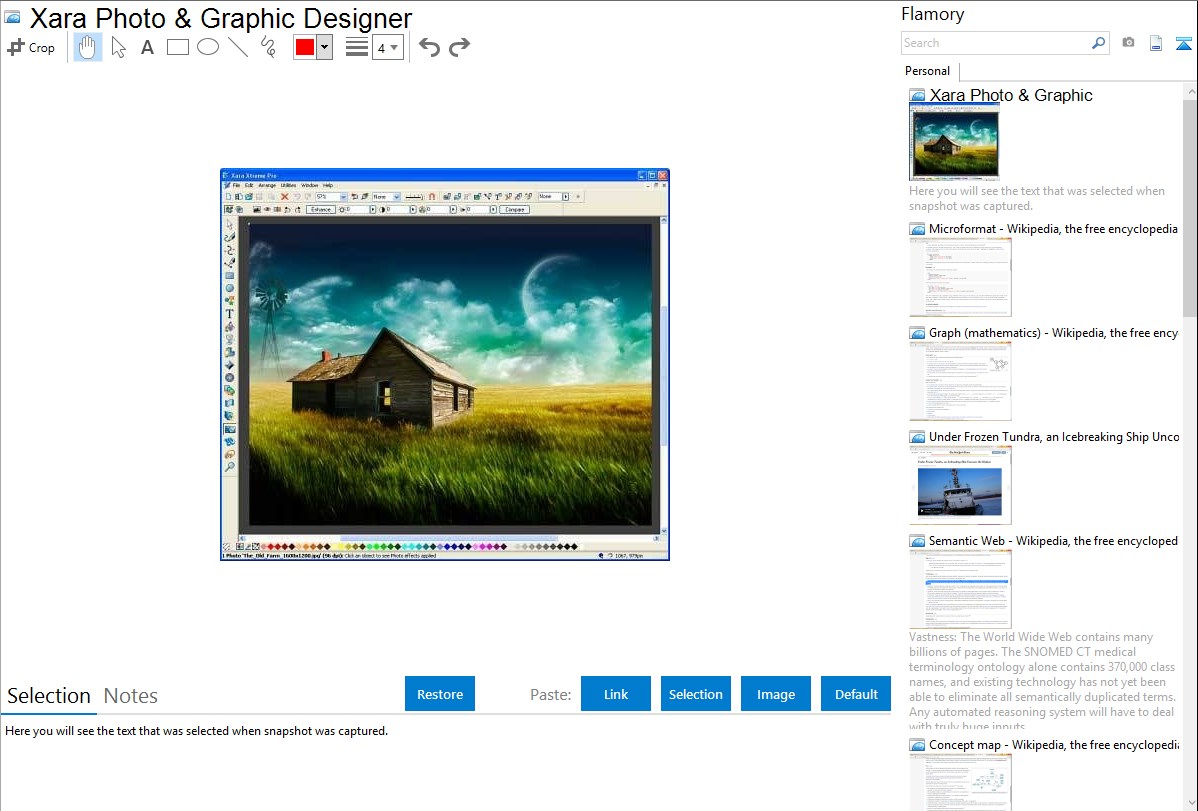
Task: Click the camera capture icon
Action: tap(1128, 43)
